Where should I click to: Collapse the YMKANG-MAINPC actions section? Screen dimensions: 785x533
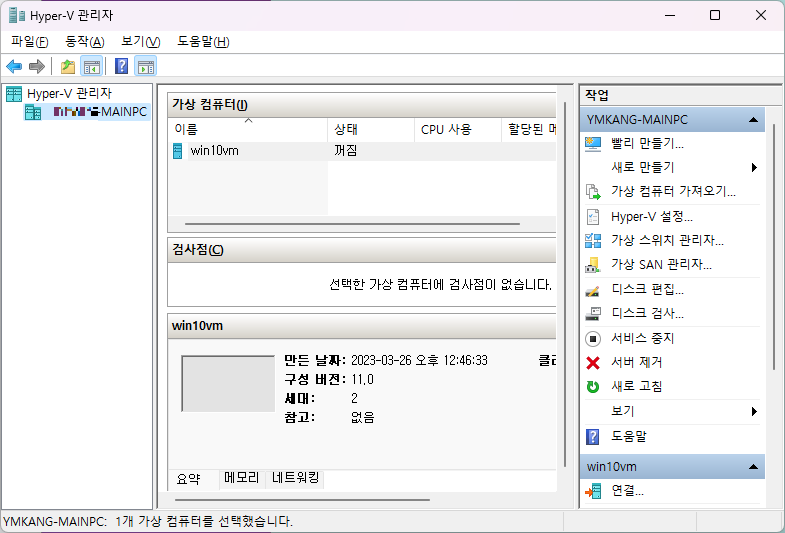pos(753,120)
